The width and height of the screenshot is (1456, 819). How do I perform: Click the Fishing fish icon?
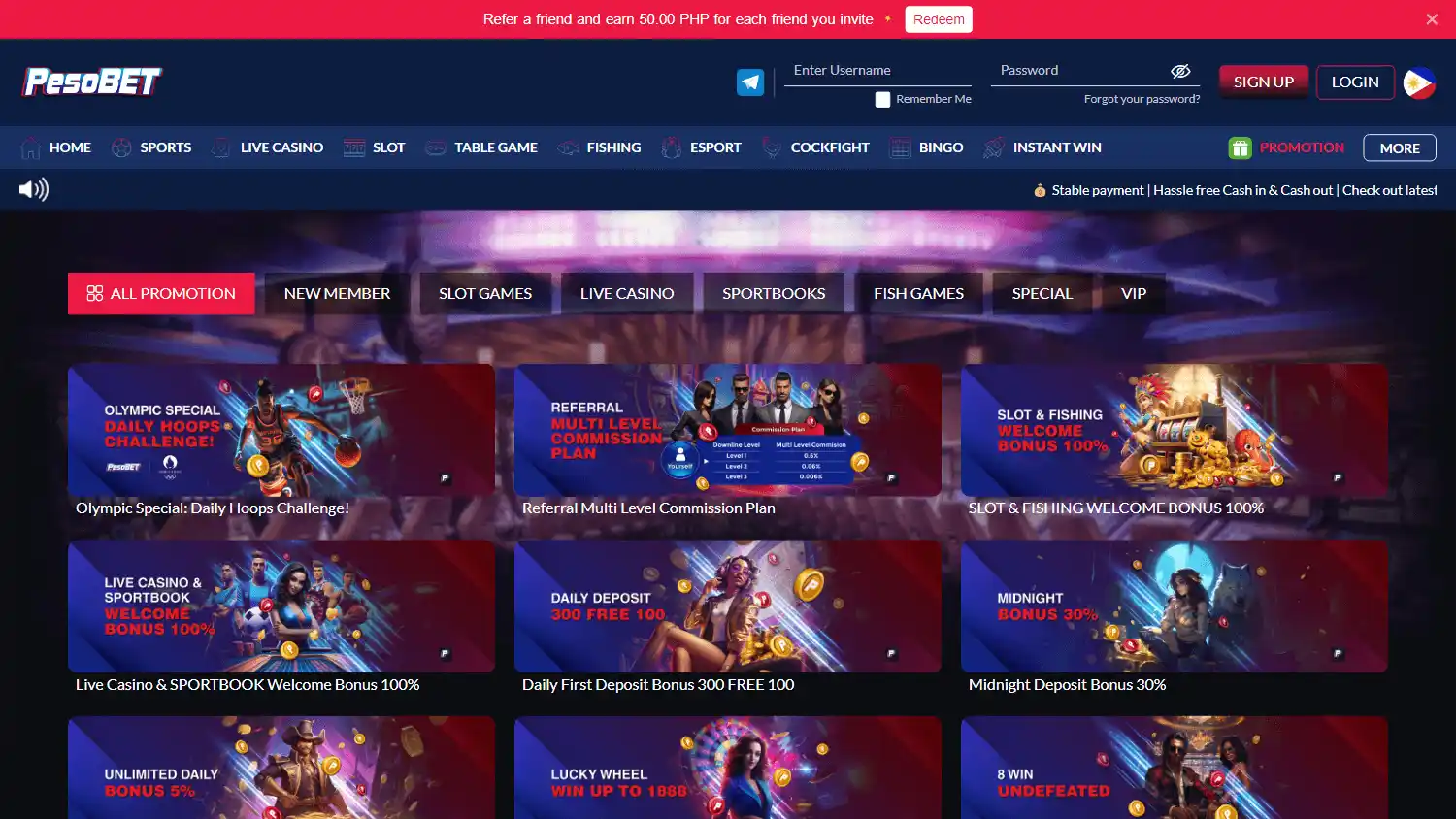coord(568,147)
